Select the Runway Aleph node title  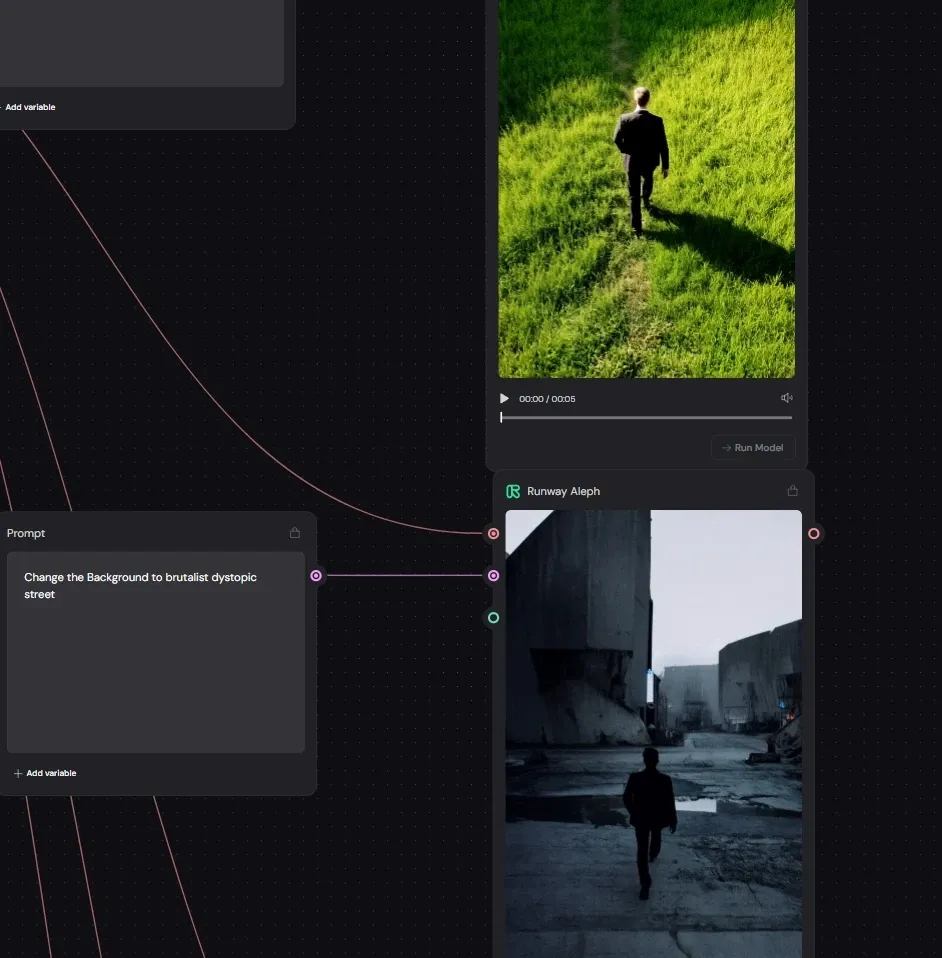point(563,491)
